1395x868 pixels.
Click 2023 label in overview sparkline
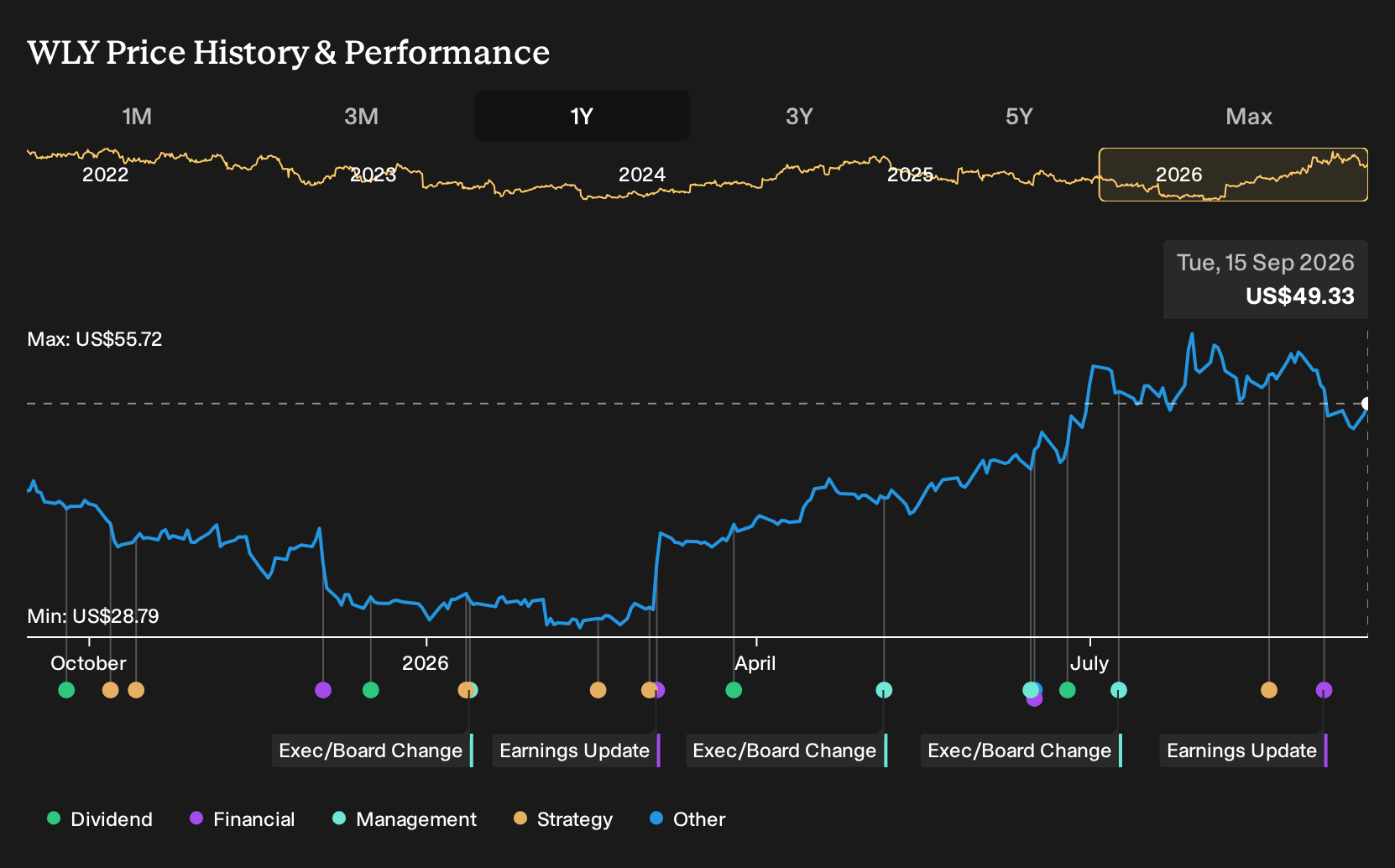pyautogui.click(x=374, y=175)
